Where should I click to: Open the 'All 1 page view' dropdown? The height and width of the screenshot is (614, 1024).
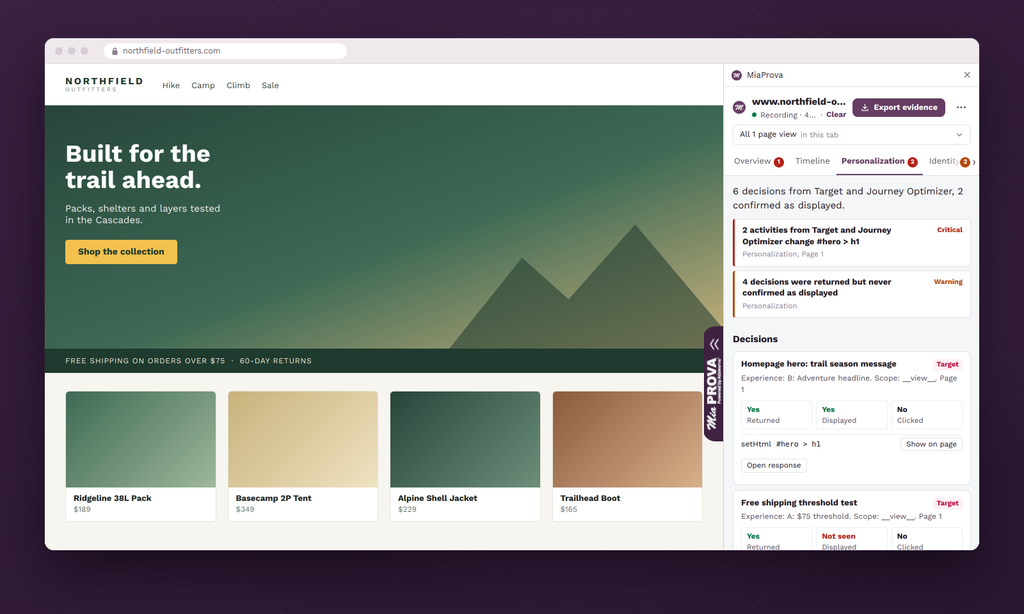852,135
